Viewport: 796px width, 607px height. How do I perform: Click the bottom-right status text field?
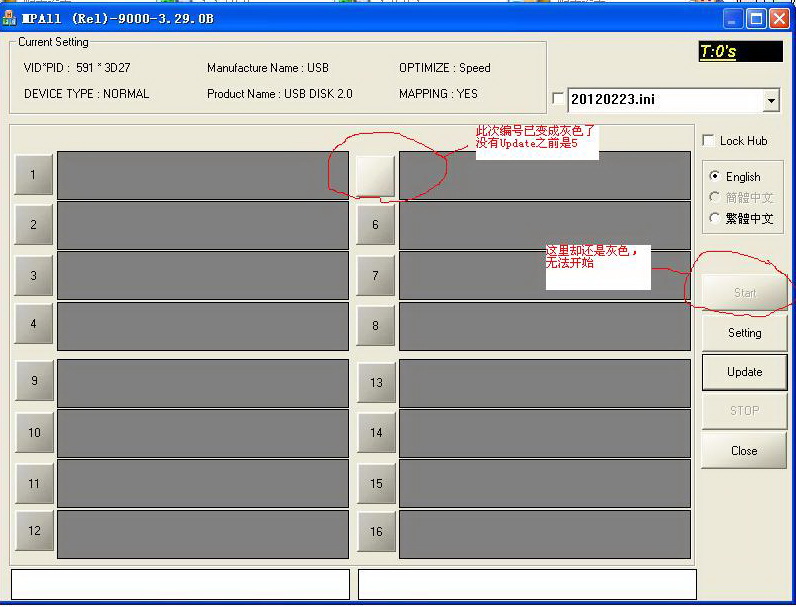(x=527, y=584)
